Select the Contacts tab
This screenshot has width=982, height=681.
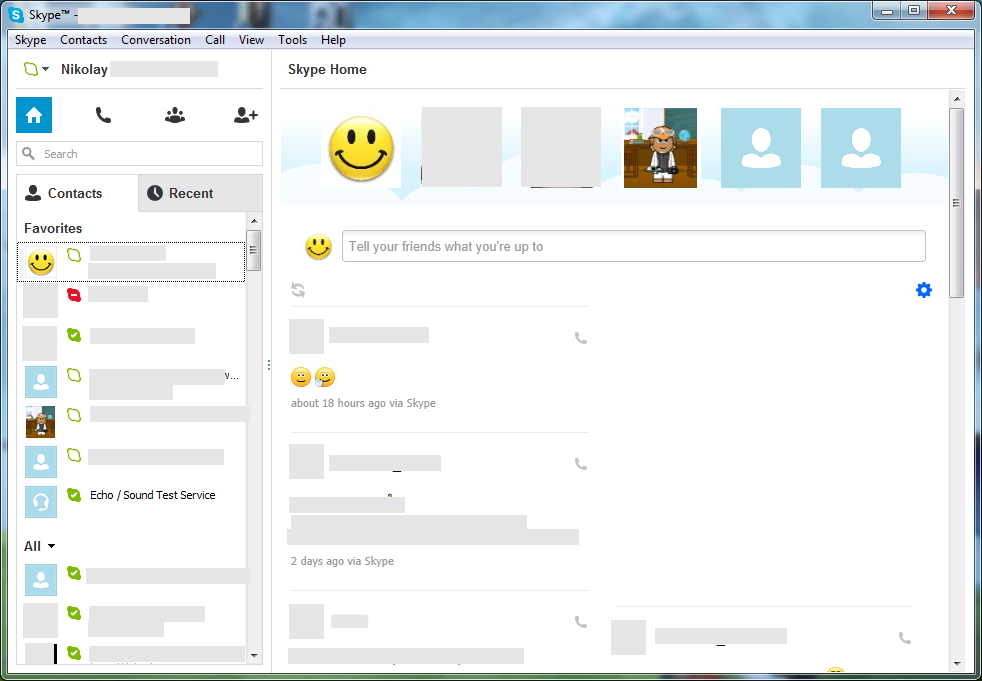tap(76, 193)
